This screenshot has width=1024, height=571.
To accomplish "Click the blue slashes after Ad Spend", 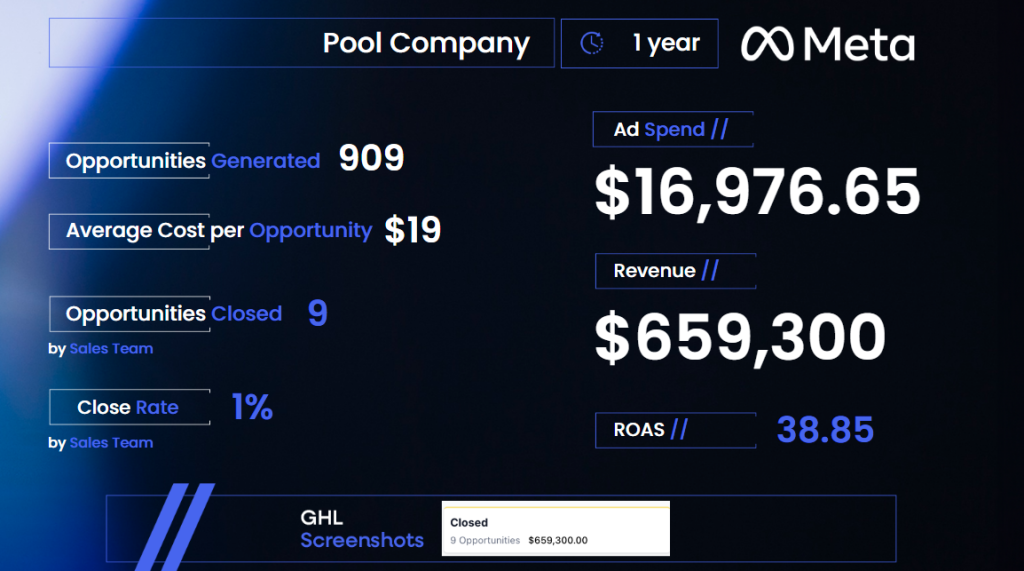I will (x=720, y=130).
